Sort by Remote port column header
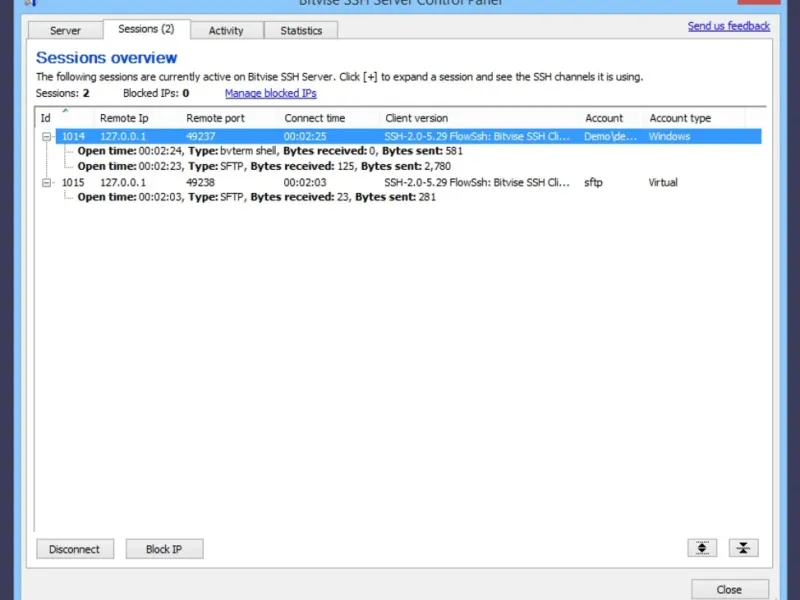This screenshot has width=800, height=600. pyautogui.click(x=229, y=118)
